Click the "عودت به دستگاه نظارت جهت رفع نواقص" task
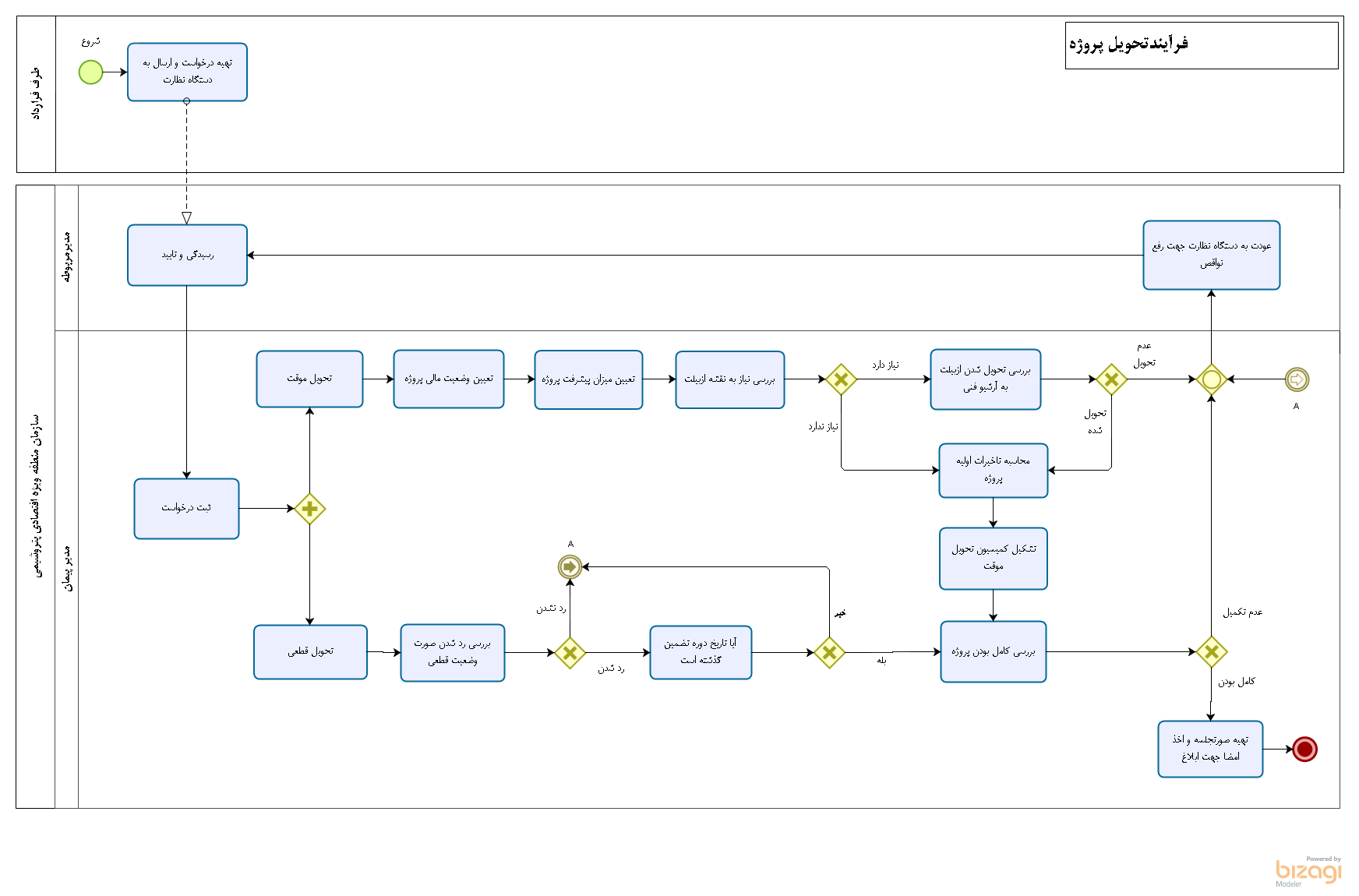The image size is (1359, 896). pyautogui.click(x=1211, y=256)
